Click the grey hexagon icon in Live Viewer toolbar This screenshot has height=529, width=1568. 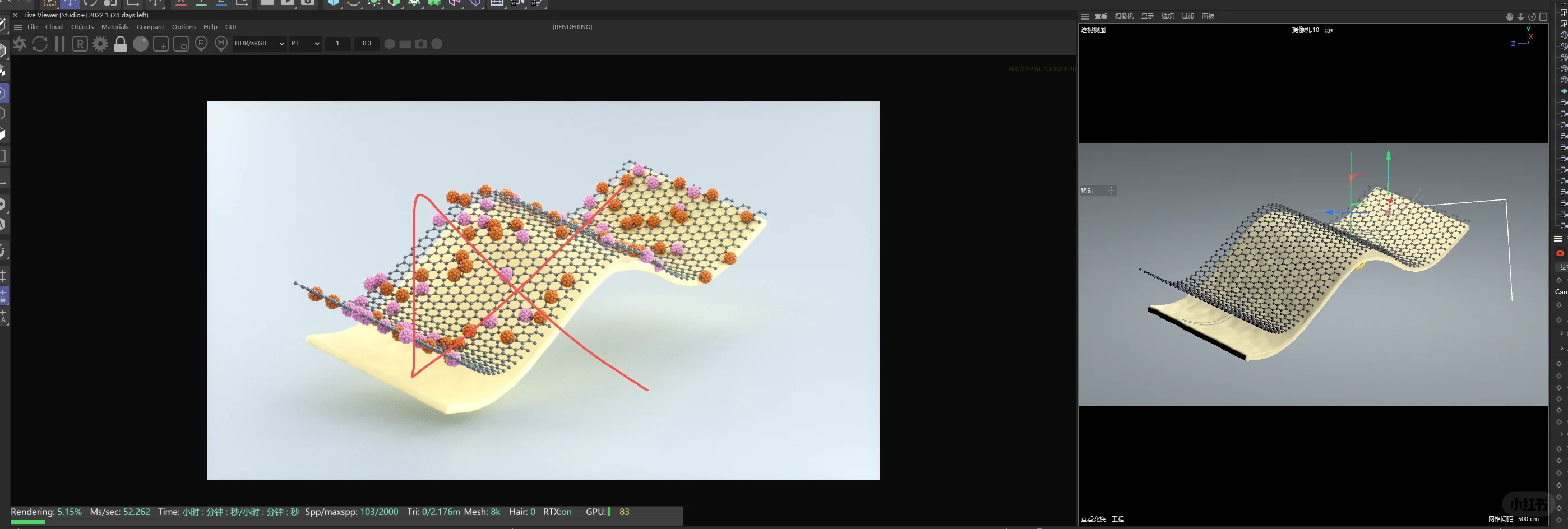[x=390, y=44]
